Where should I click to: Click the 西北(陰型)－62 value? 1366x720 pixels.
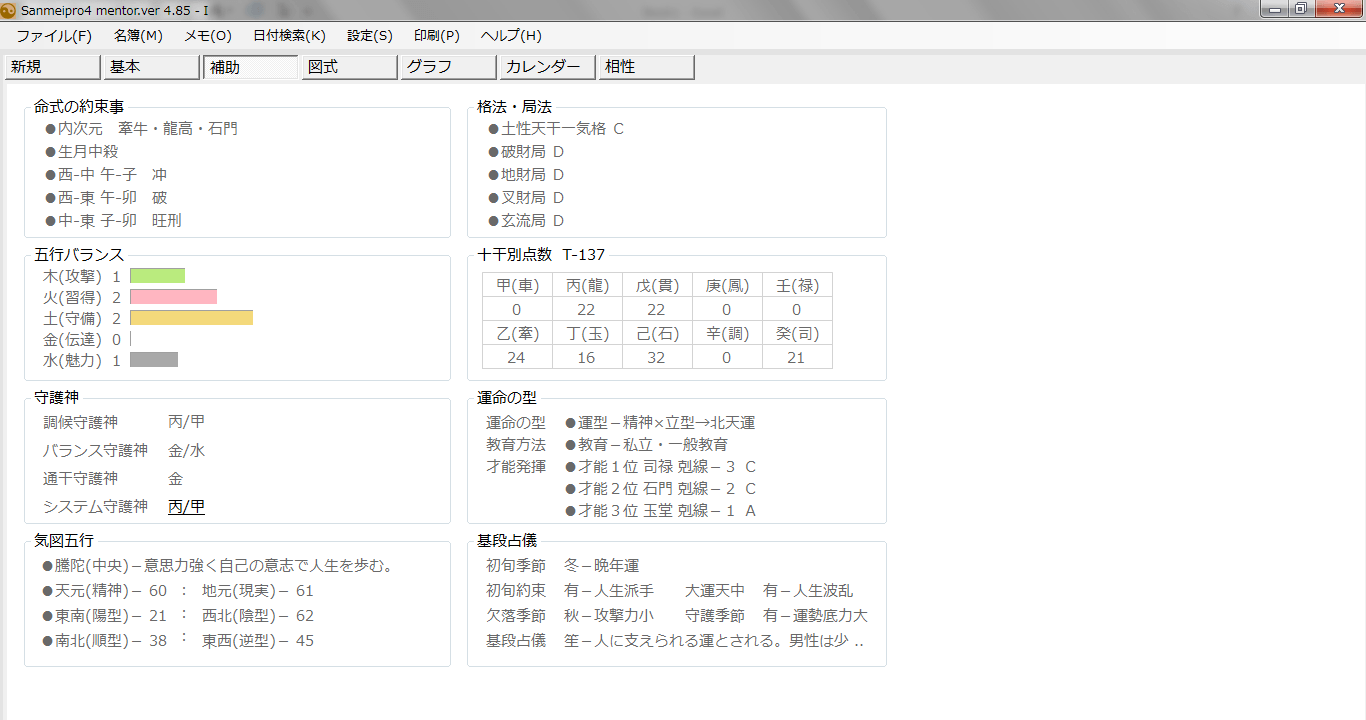pyautogui.click(x=258, y=616)
